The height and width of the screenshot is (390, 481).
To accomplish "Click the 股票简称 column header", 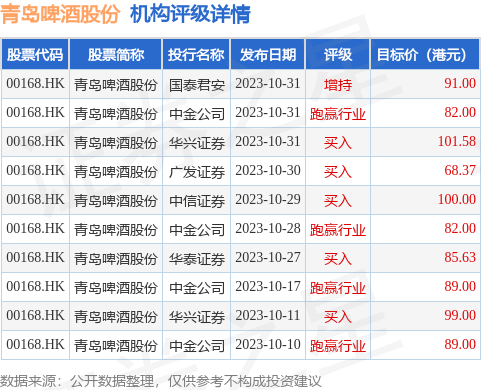I will click(x=116, y=55).
